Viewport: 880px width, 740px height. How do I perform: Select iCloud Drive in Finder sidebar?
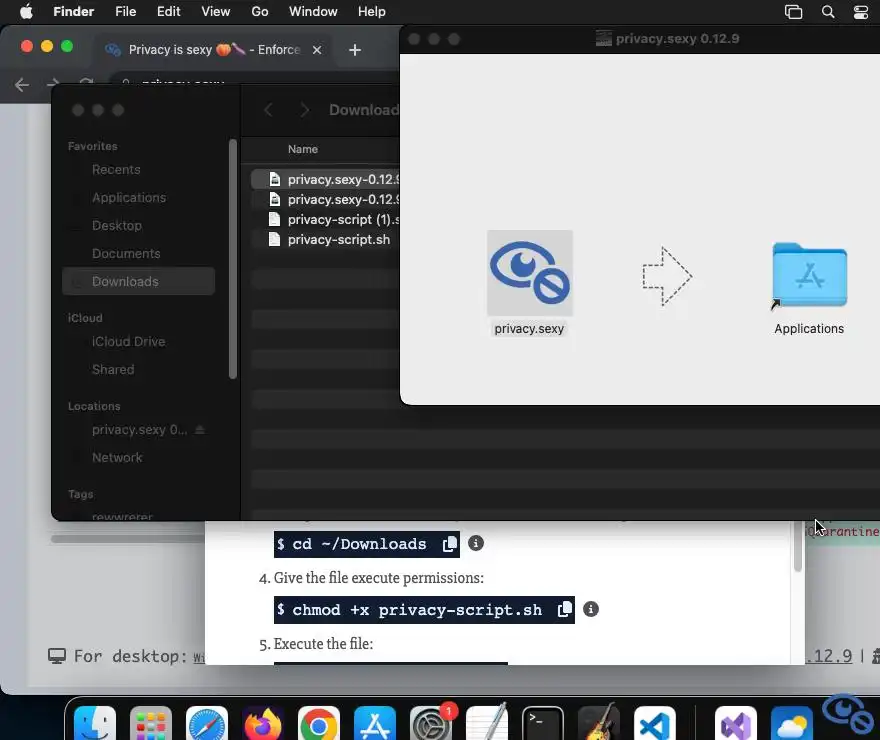click(x=139, y=342)
